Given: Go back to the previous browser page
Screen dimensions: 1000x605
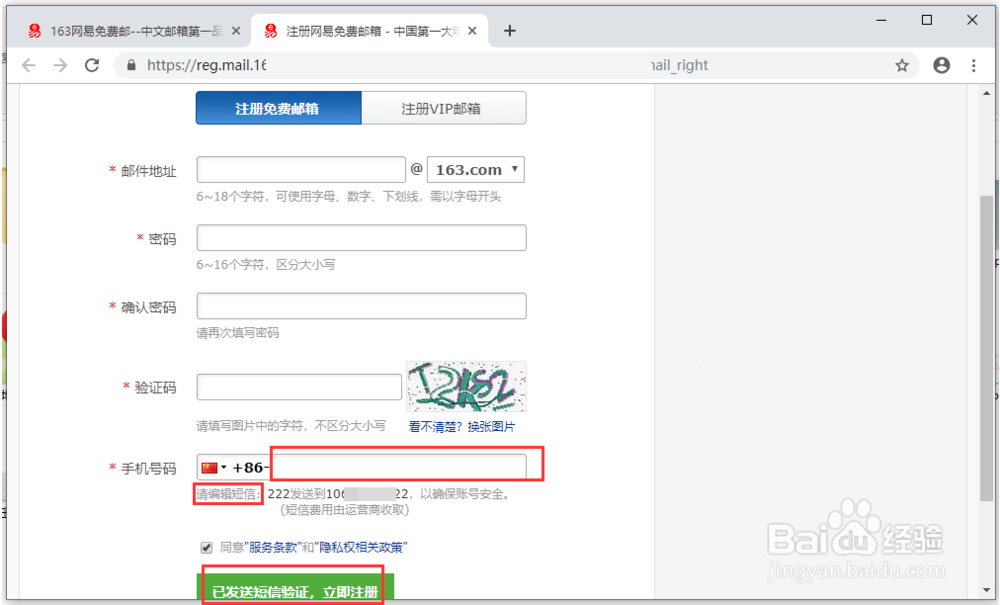Looking at the screenshot, I should pyautogui.click(x=29, y=65).
